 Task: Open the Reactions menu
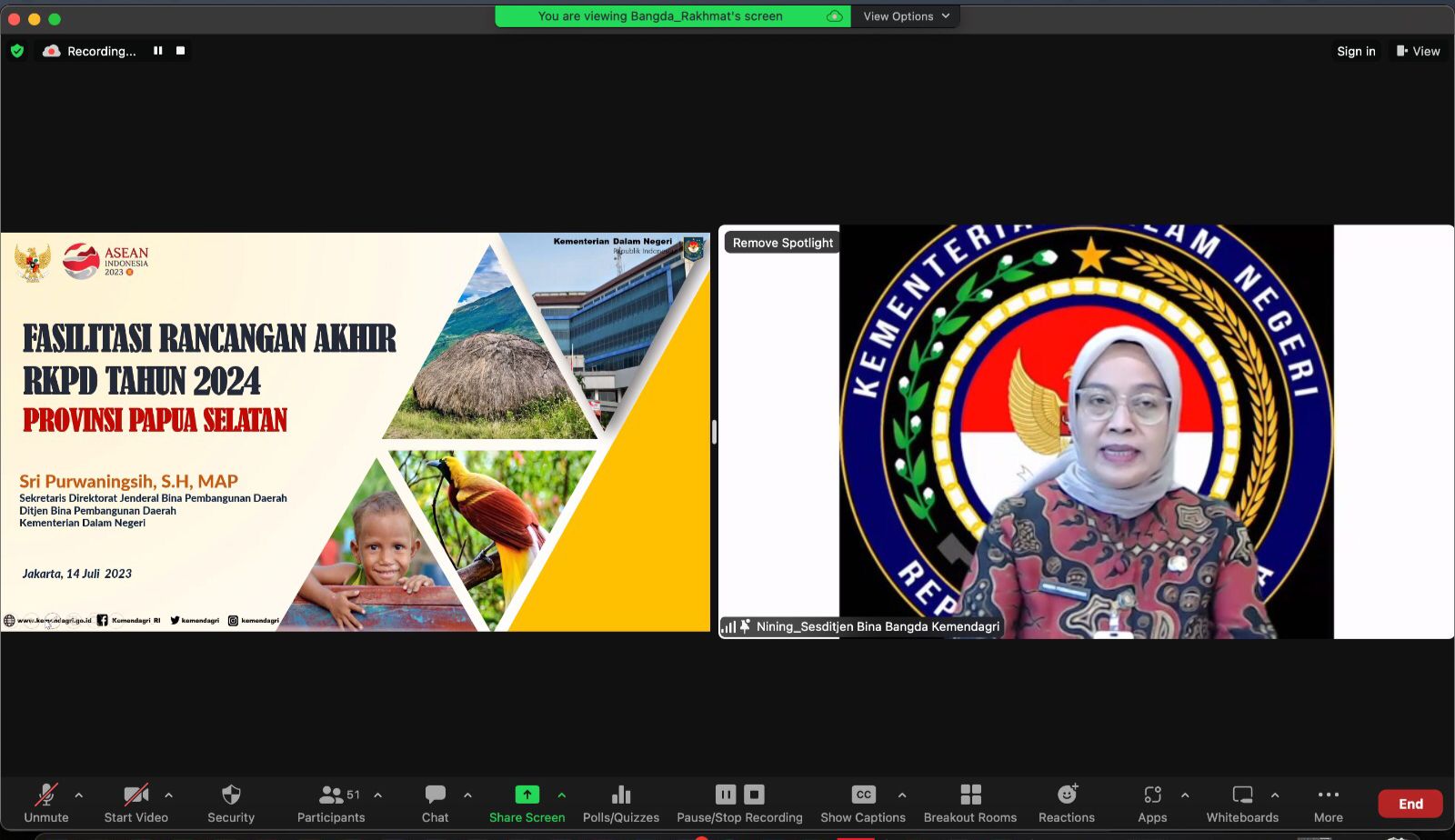pos(1067,804)
